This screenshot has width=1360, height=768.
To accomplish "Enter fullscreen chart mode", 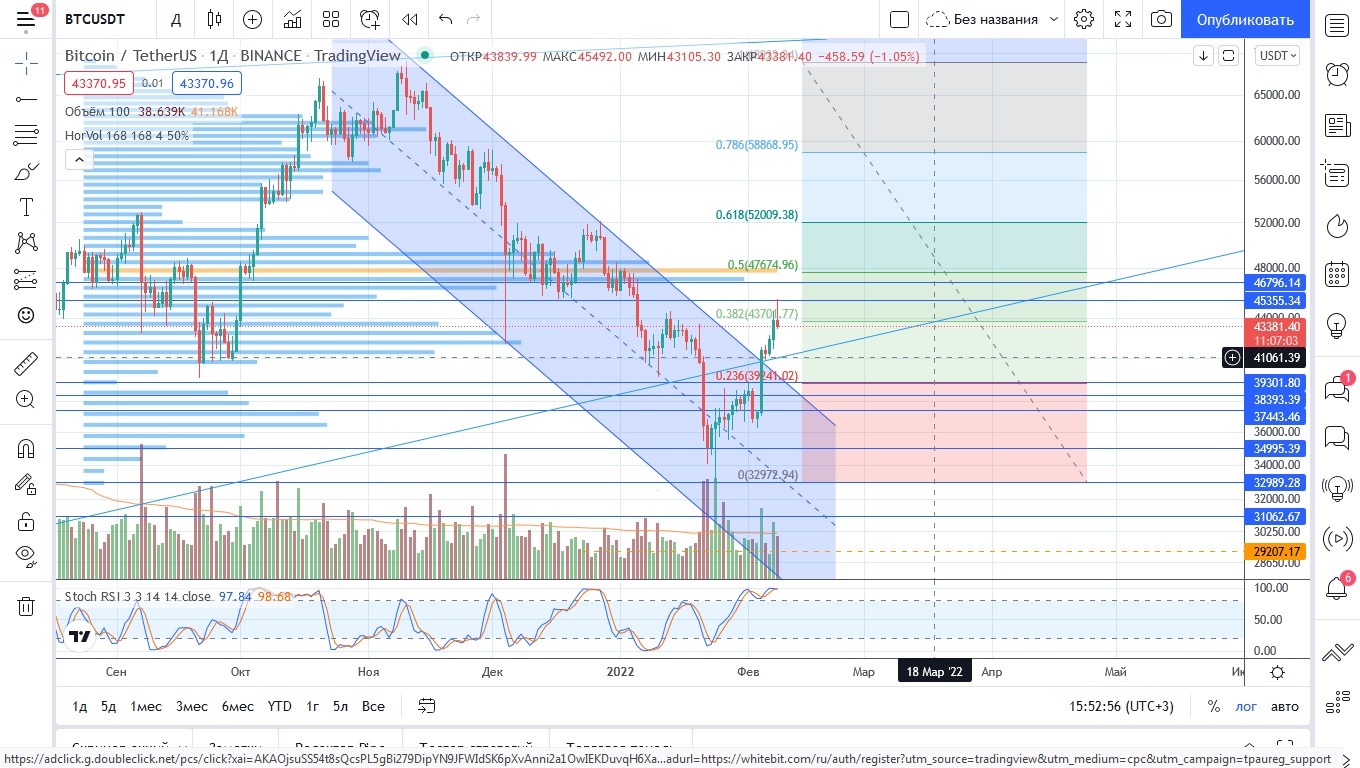I will pyautogui.click(x=1123, y=19).
